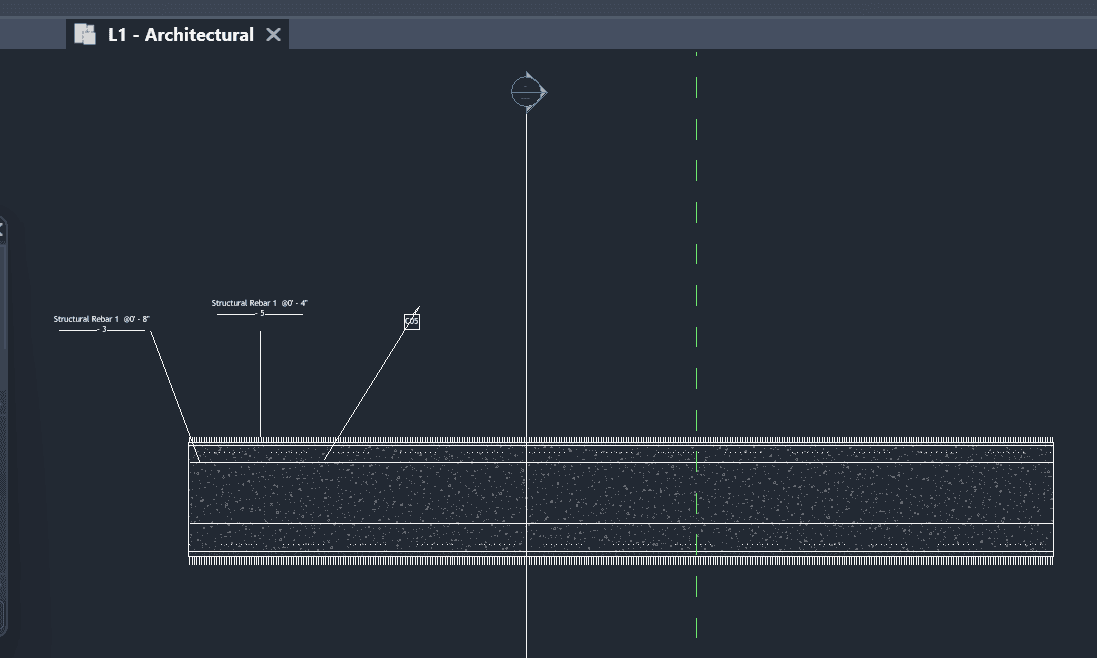
Task: Select the Structural Rebar 1 @0'-8" tag text
Action: 102,319
